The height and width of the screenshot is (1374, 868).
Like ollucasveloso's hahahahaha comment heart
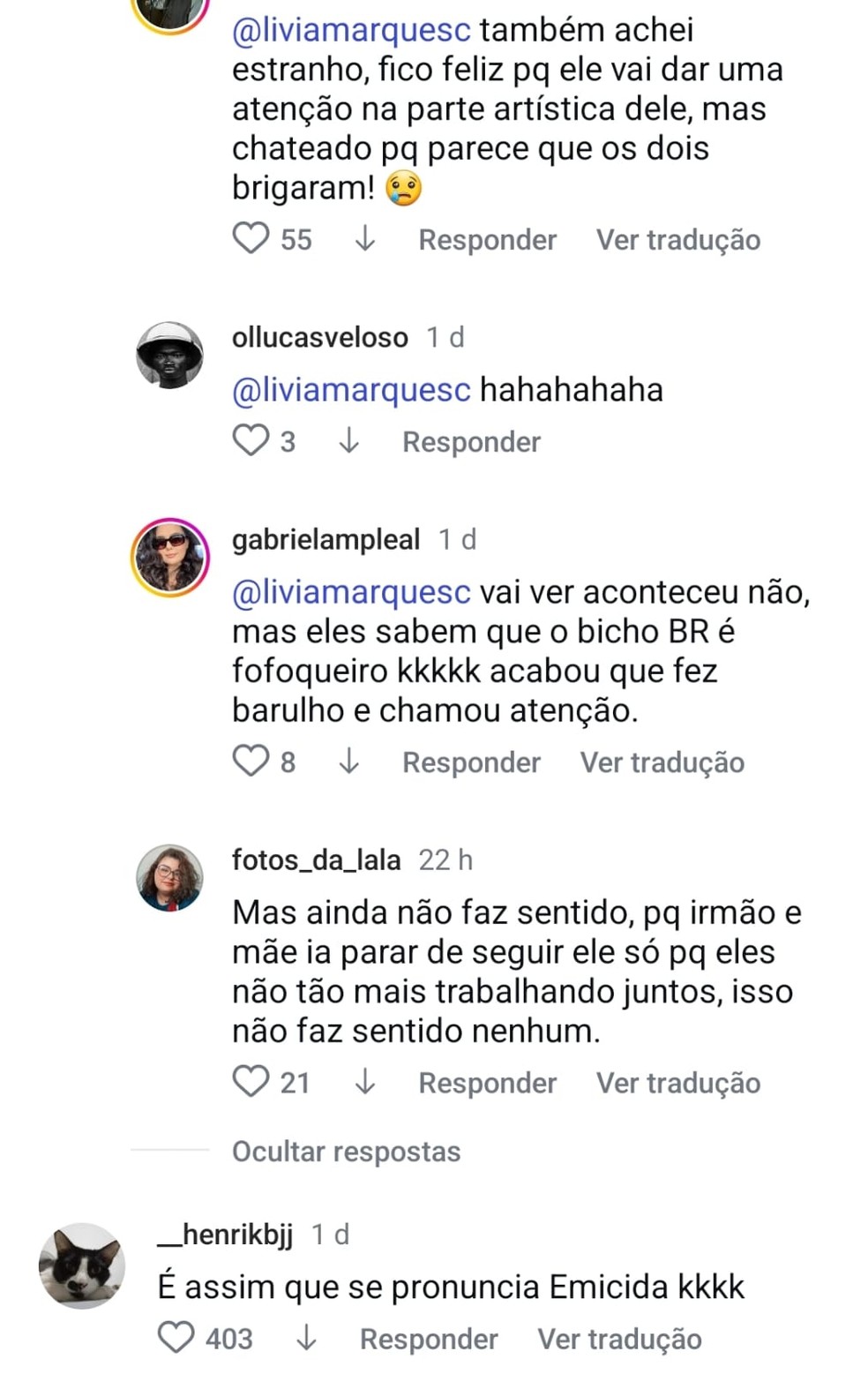point(251,439)
